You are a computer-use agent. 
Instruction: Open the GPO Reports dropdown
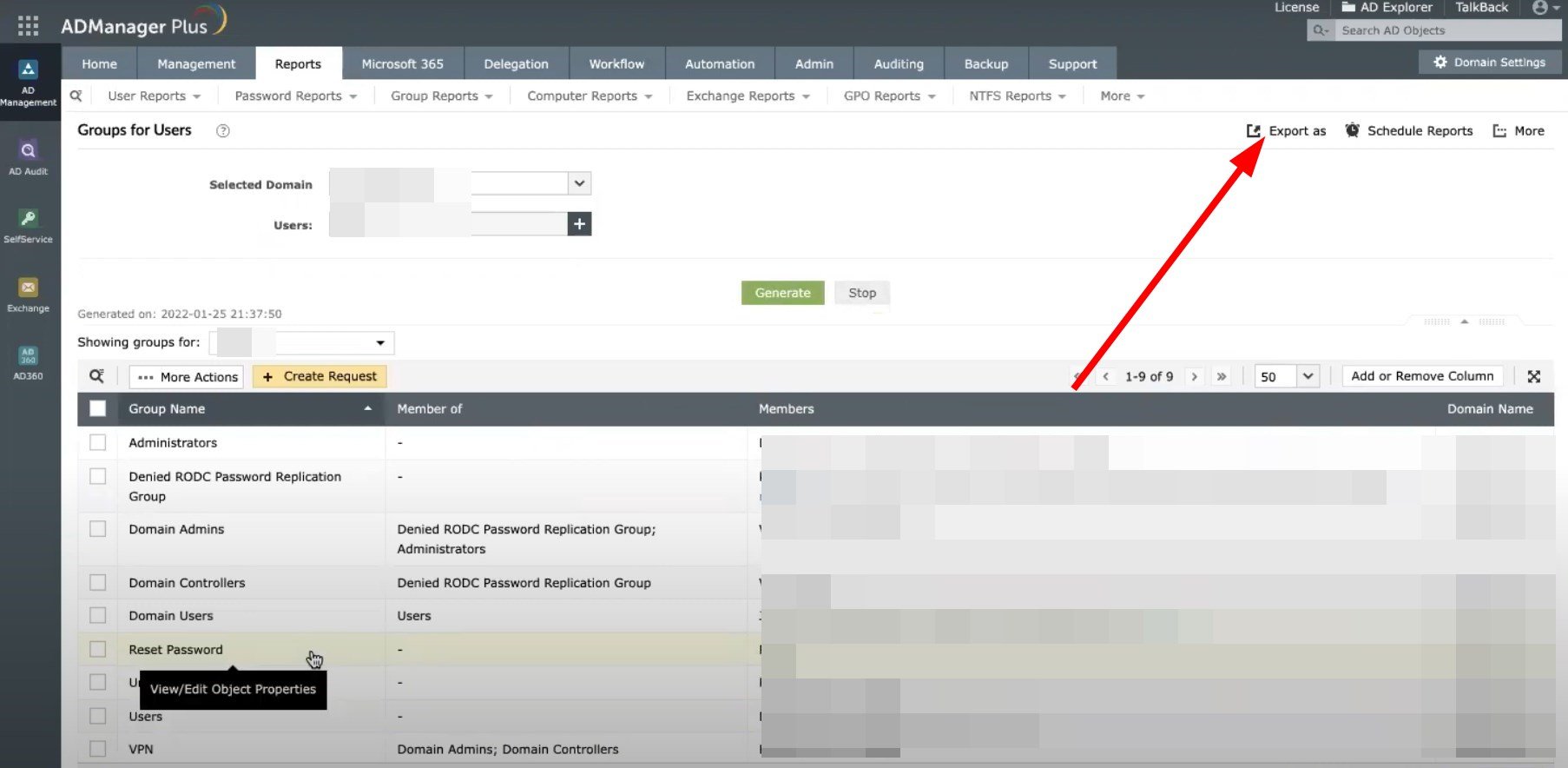coord(889,96)
